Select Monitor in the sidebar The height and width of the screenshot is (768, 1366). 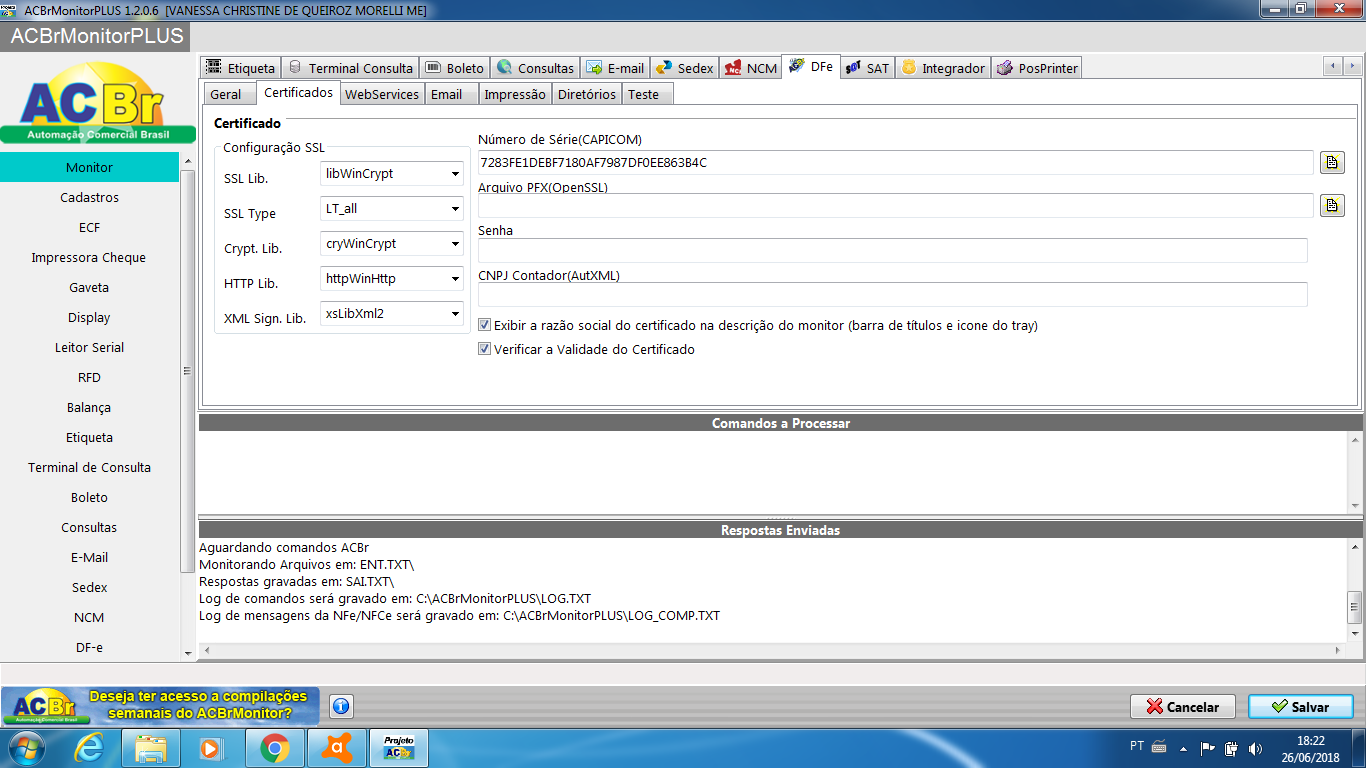point(90,167)
